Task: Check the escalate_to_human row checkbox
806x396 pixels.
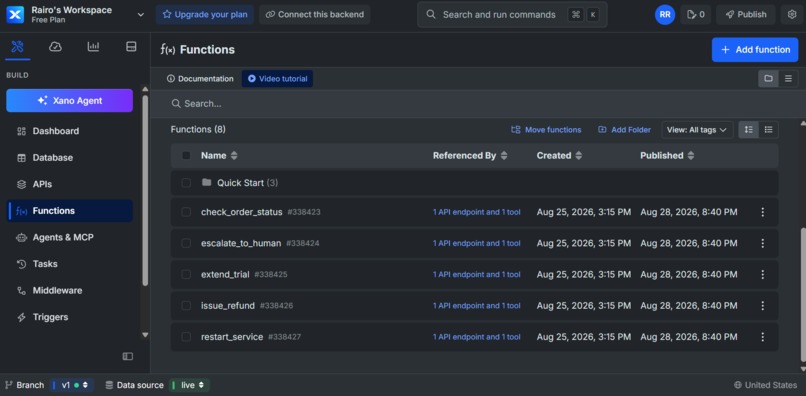Action: [x=186, y=243]
